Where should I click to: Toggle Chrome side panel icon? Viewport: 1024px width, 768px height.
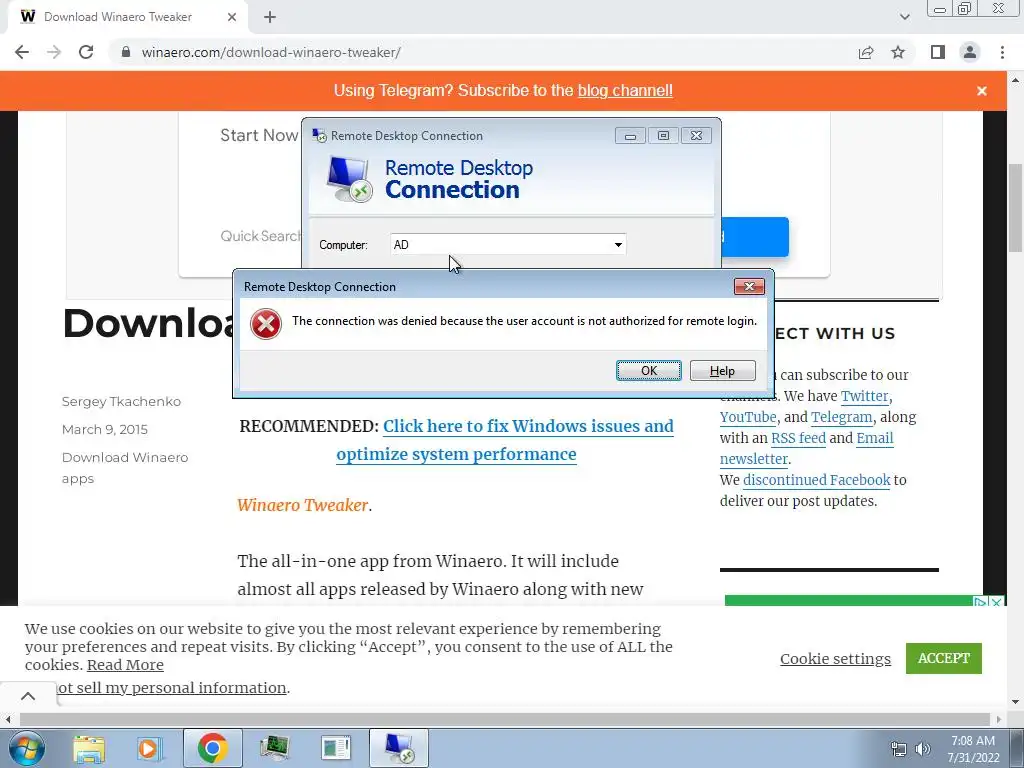tap(938, 52)
